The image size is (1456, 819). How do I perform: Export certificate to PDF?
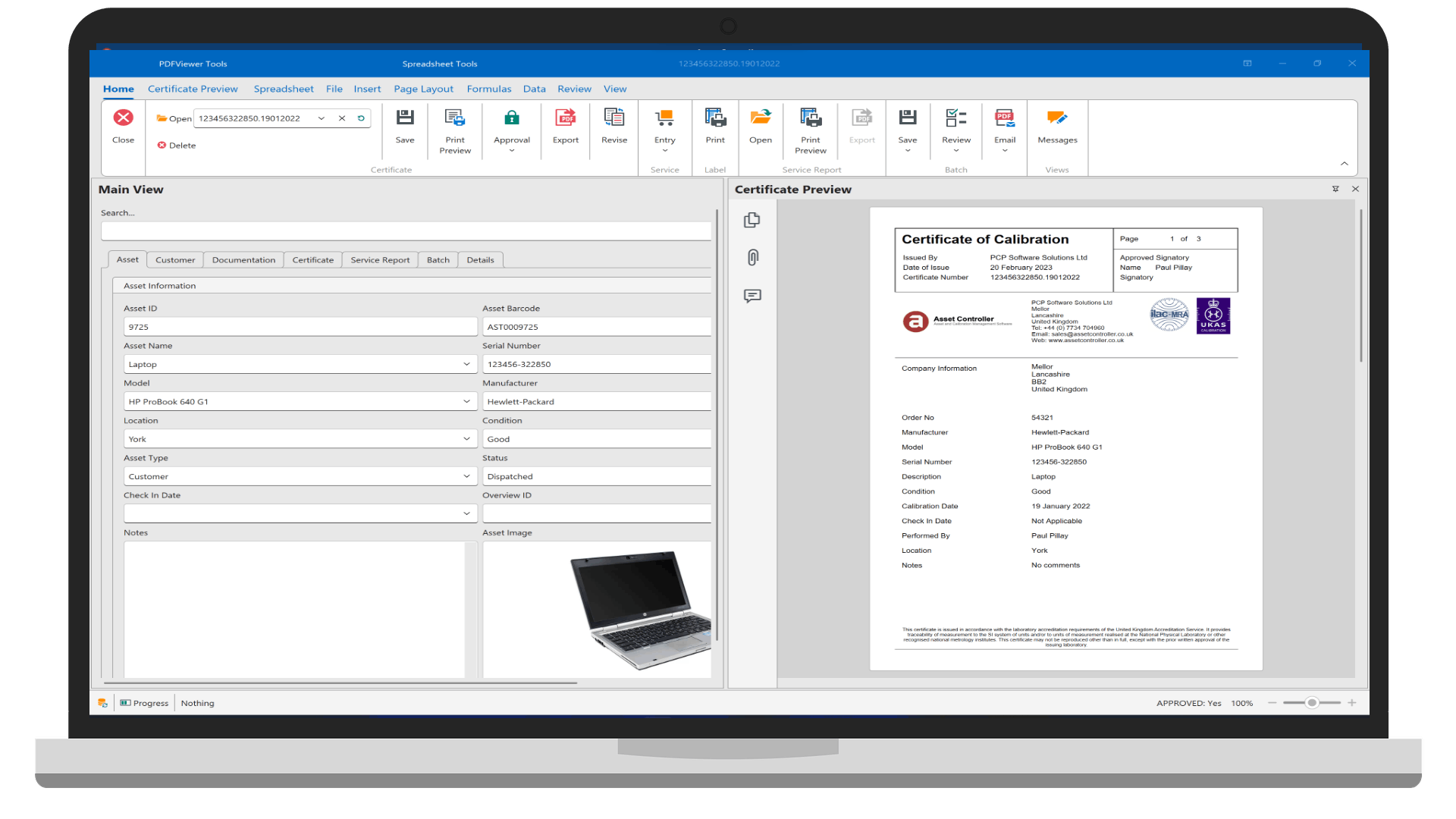coord(565,118)
